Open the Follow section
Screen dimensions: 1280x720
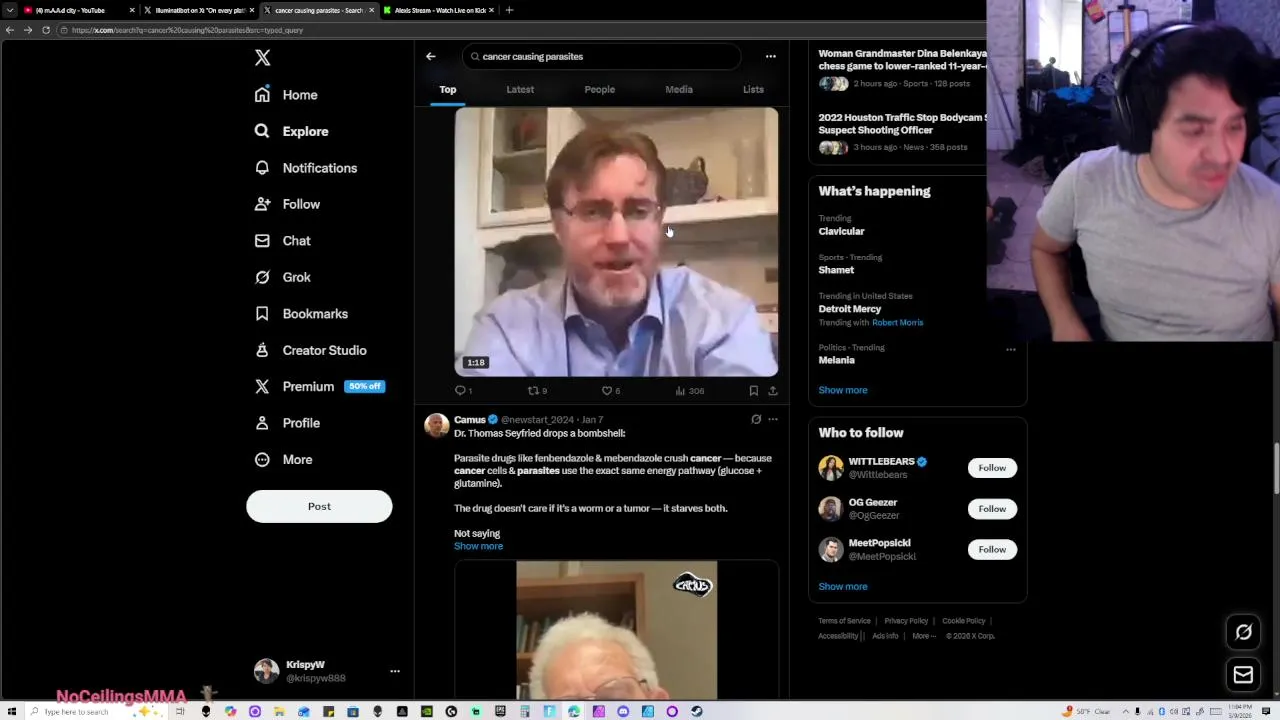click(x=287, y=204)
